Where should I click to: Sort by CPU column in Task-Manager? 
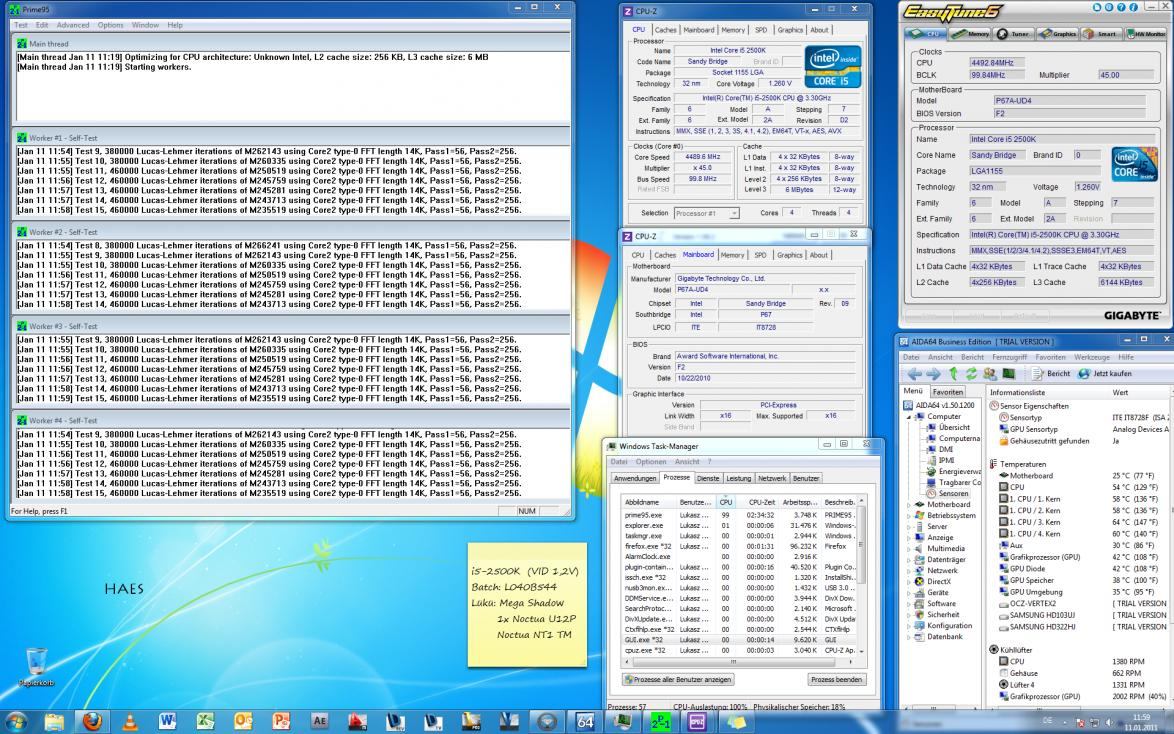[726, 502]
